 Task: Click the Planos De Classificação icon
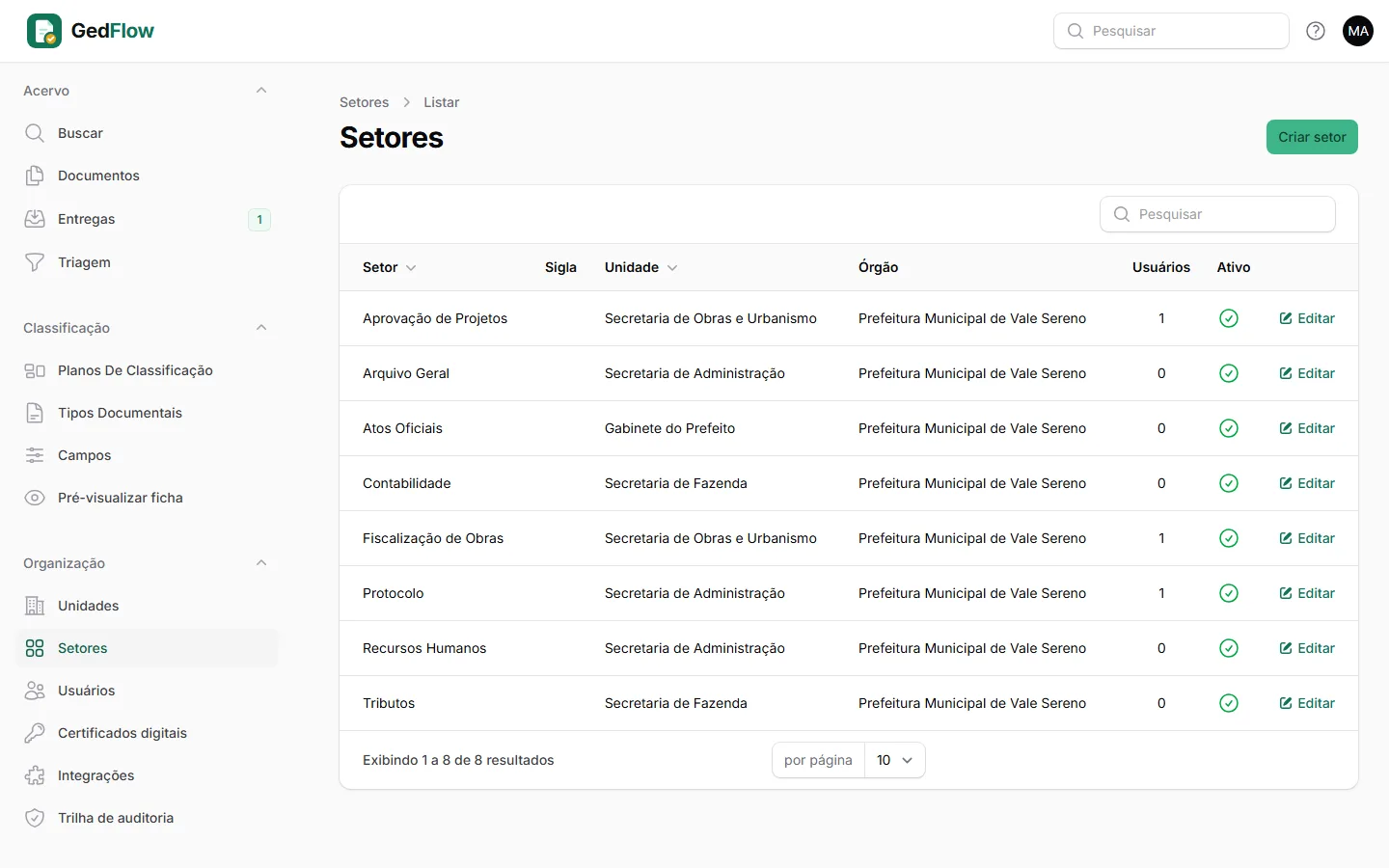click(35, 370)
